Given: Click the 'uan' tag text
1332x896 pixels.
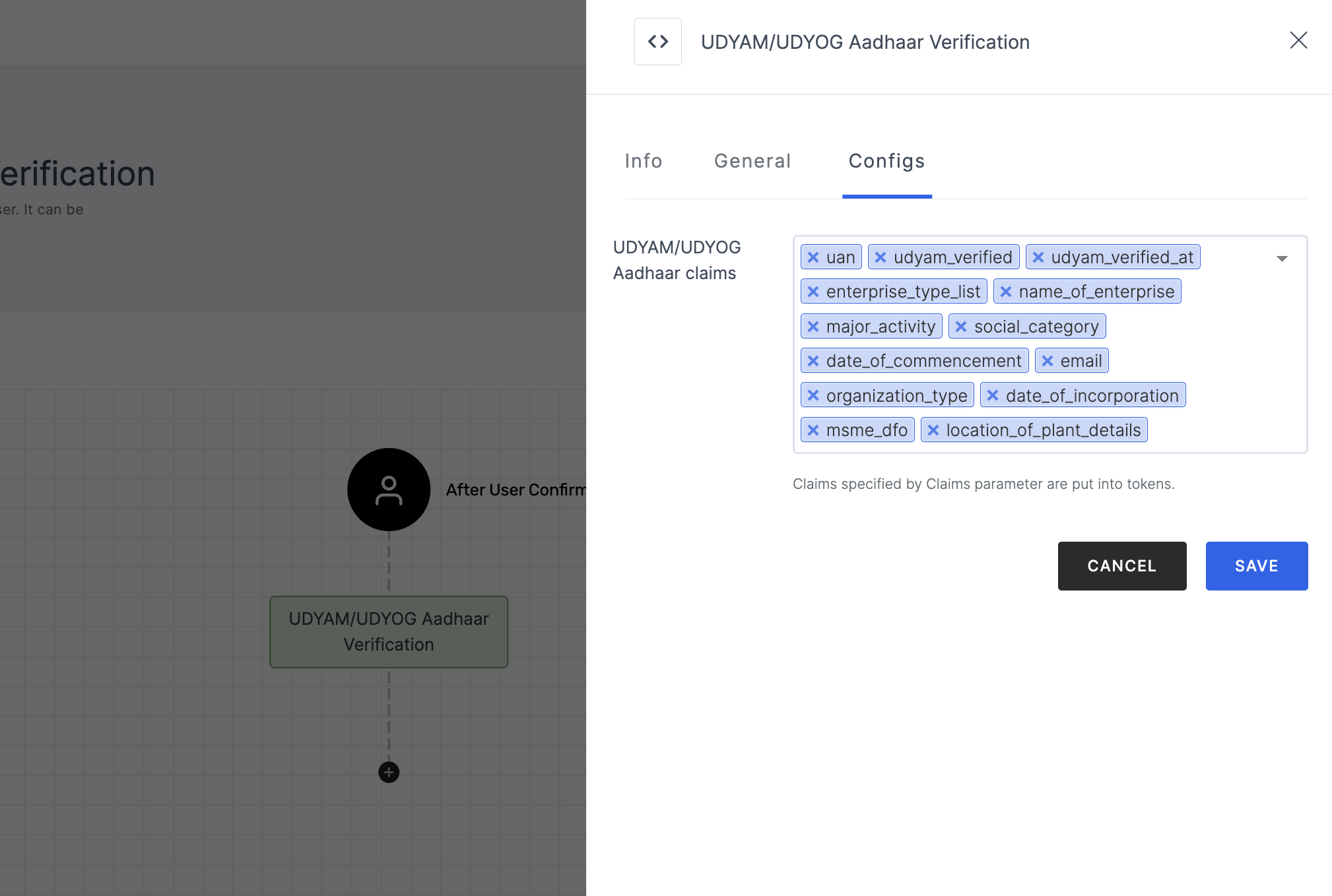Looking at the screenshot, I should coord(840,257).
